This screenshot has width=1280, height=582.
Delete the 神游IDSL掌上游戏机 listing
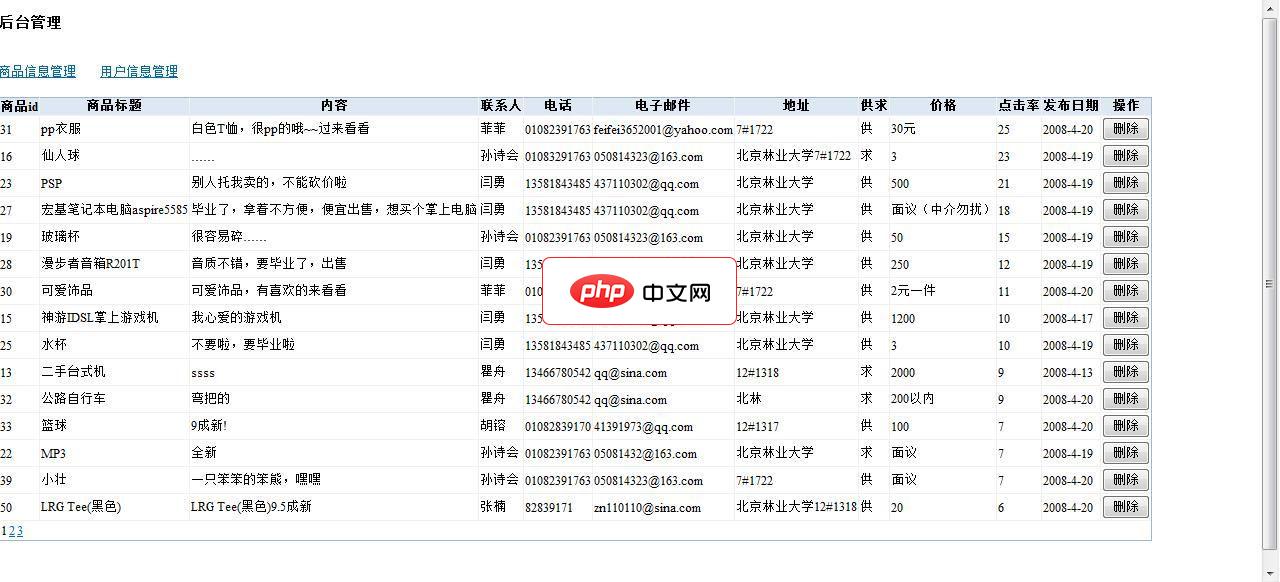(1125, 318)
